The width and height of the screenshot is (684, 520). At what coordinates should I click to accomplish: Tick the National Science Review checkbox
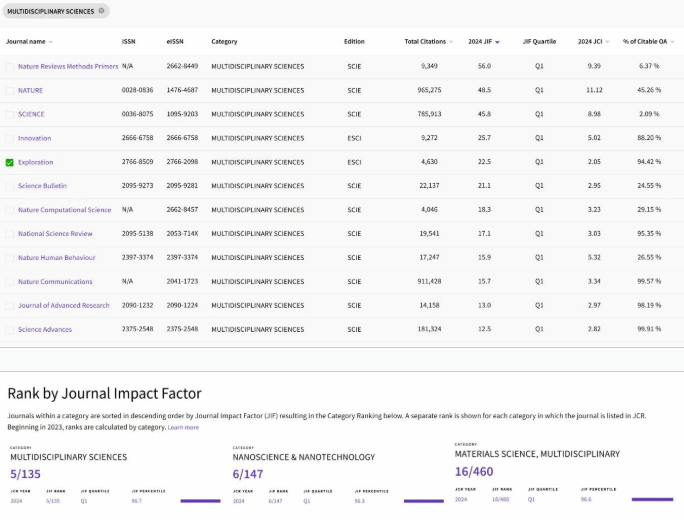tap(10, 234)
